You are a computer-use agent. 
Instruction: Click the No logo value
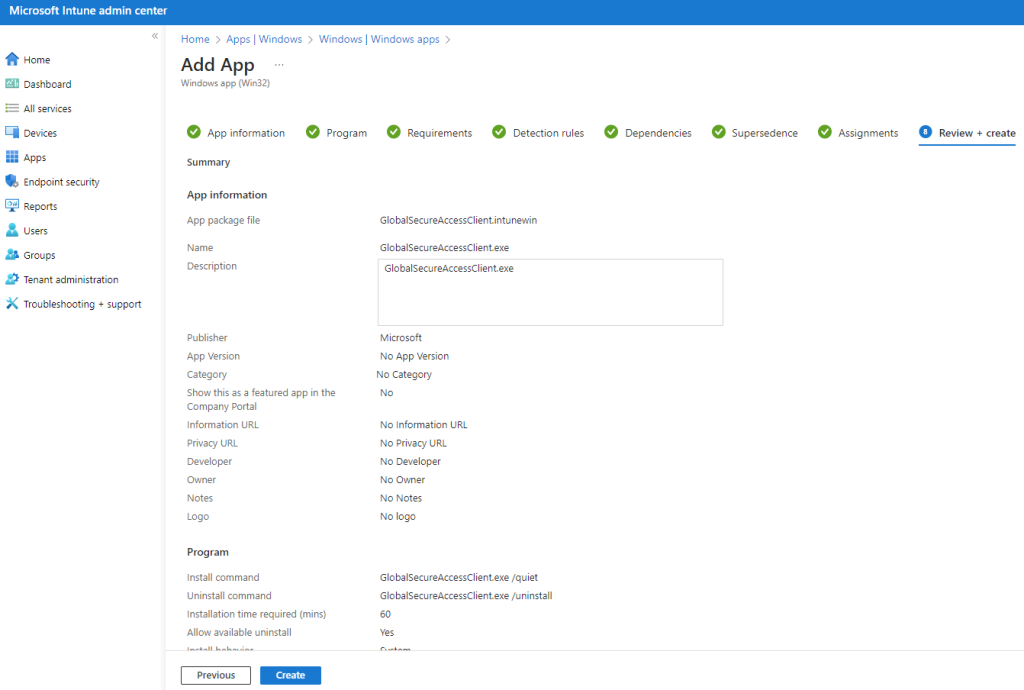tap(398, 516)
